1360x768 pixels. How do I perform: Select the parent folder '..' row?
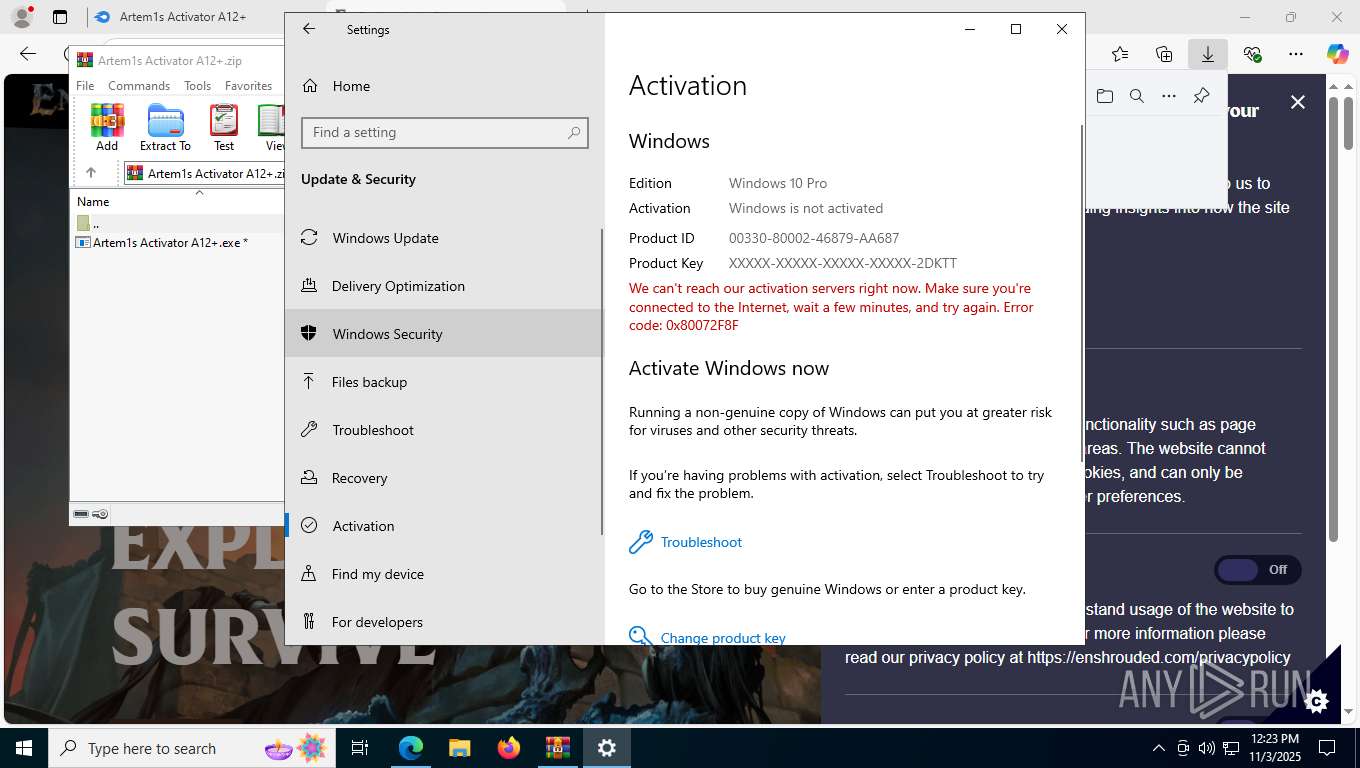177,223
